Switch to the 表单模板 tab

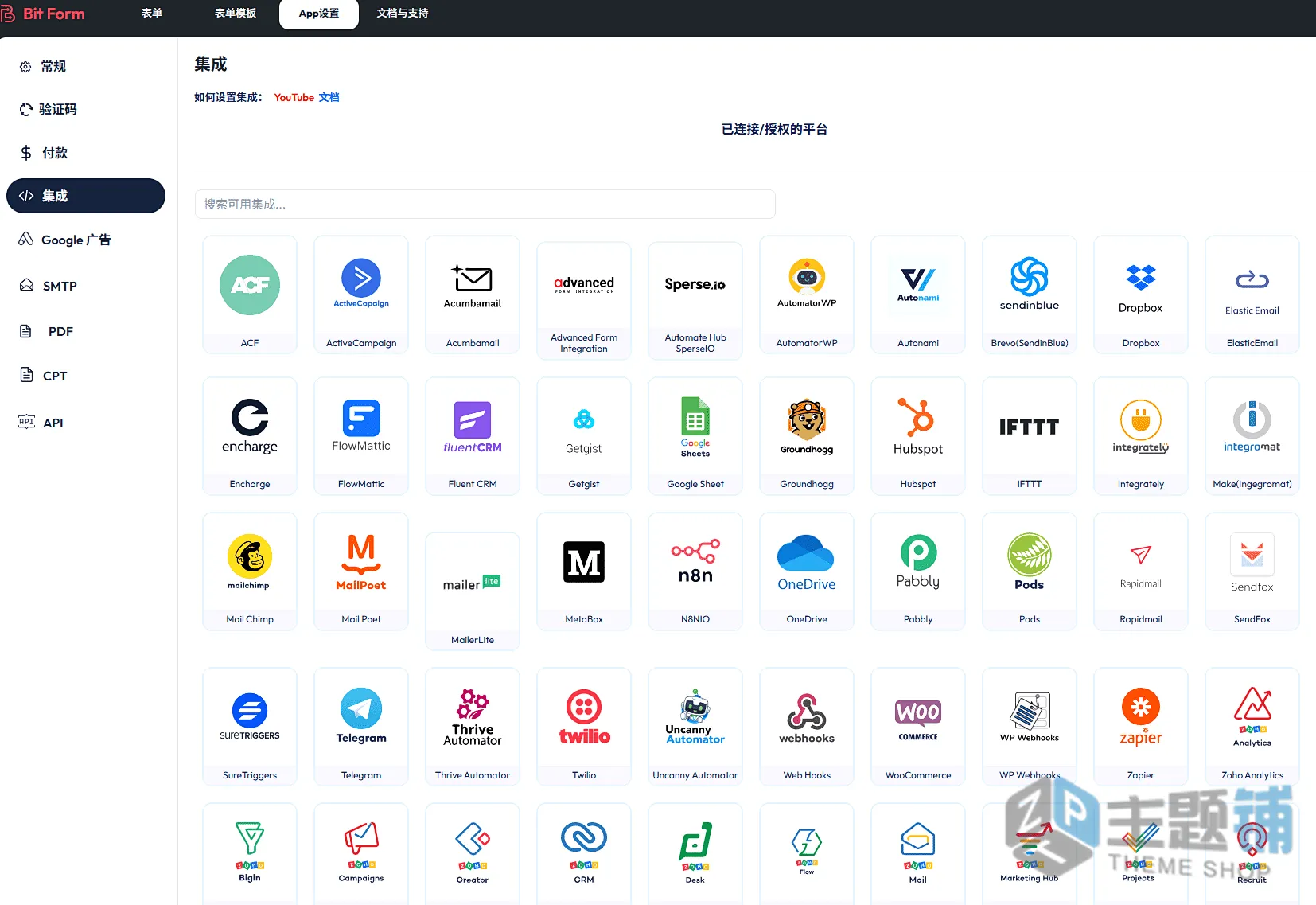[236, 14]
